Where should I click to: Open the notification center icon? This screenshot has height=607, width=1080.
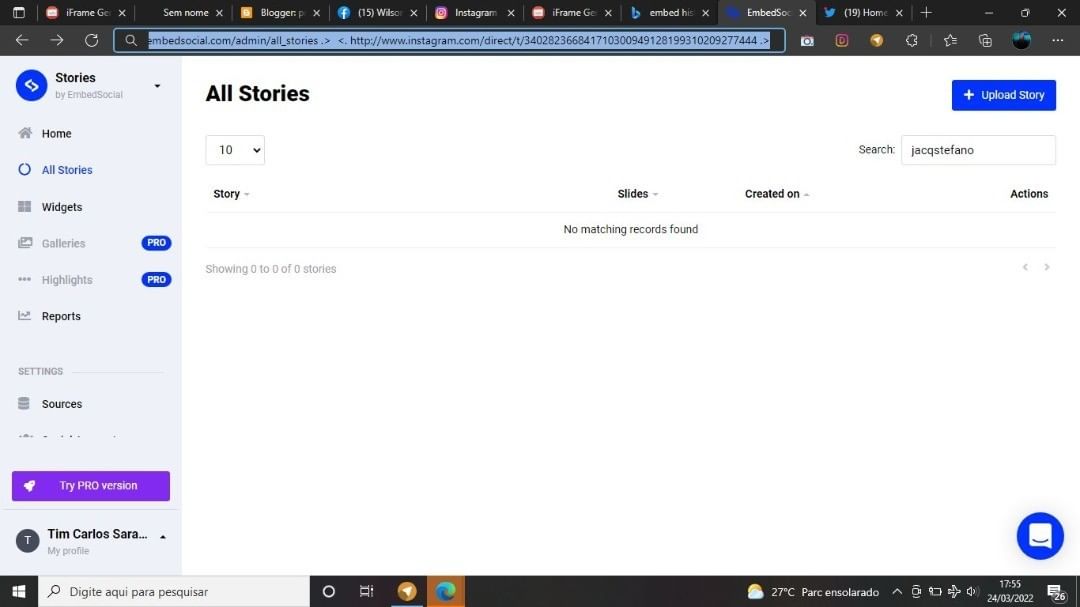(1056, 592)
